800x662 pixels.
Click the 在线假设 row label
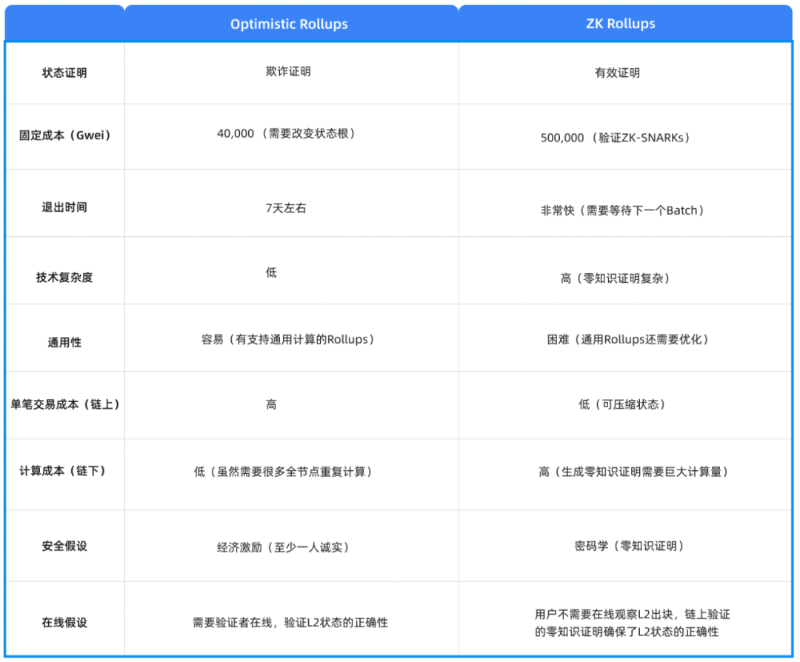pyautogui.click(x=64, y=618)
